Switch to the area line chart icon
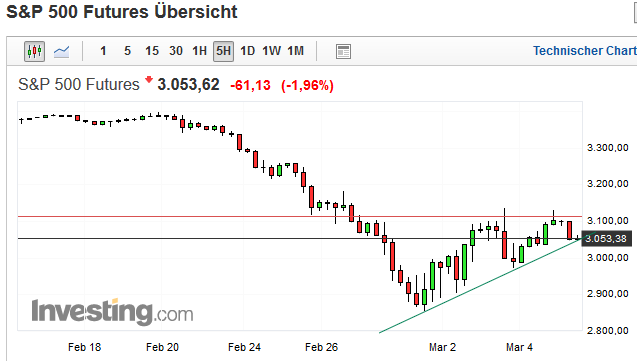 tap(61, 52)
